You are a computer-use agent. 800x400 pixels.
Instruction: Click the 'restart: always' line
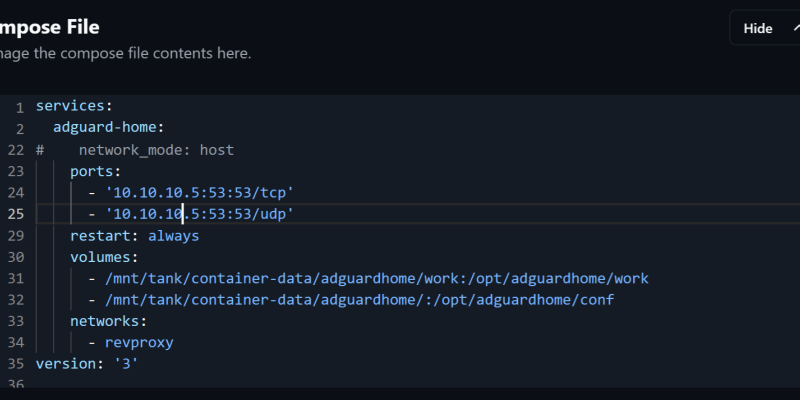pos(134,236)
